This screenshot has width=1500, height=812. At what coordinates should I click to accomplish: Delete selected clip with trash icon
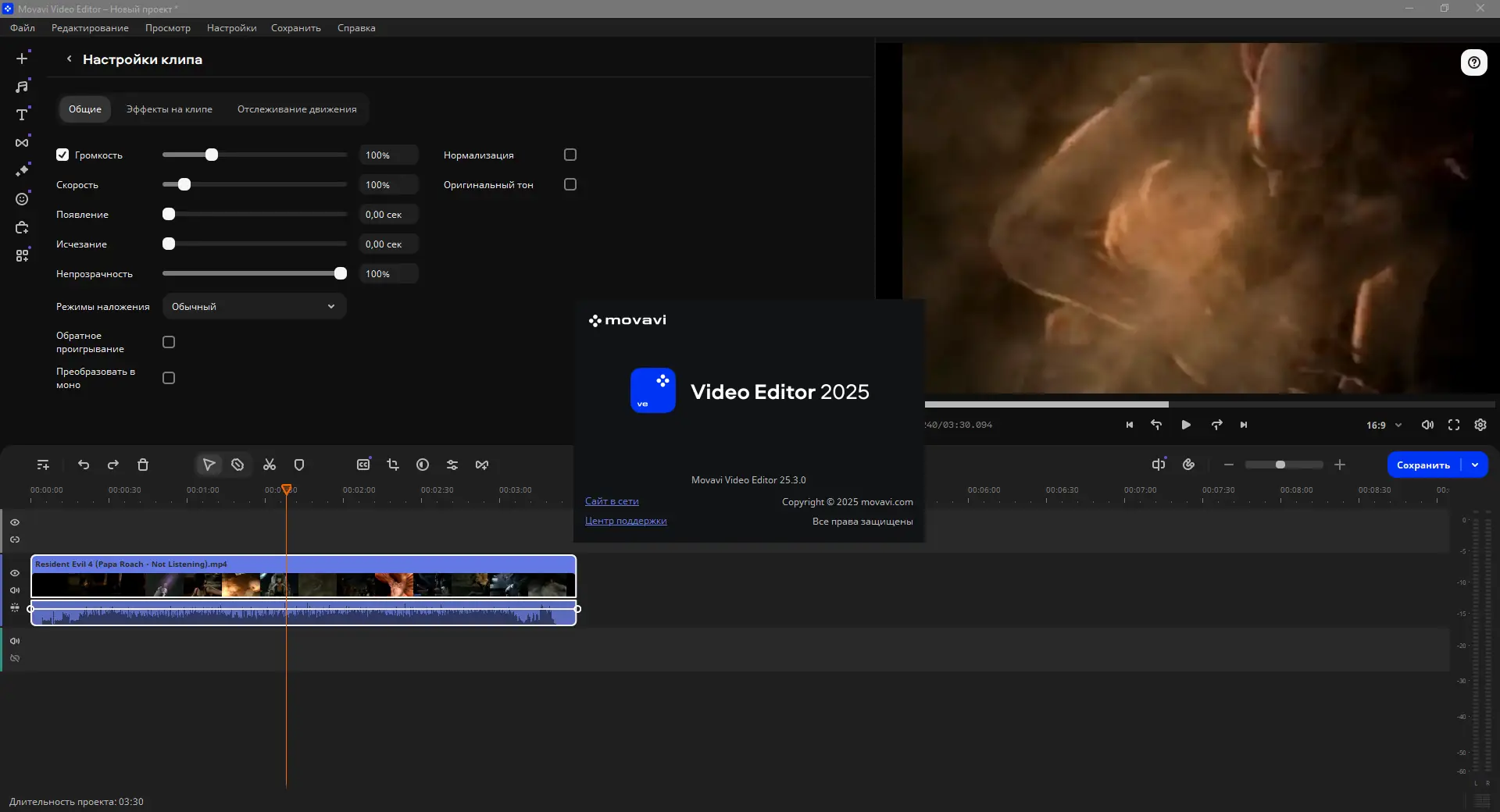pos(143,465)
